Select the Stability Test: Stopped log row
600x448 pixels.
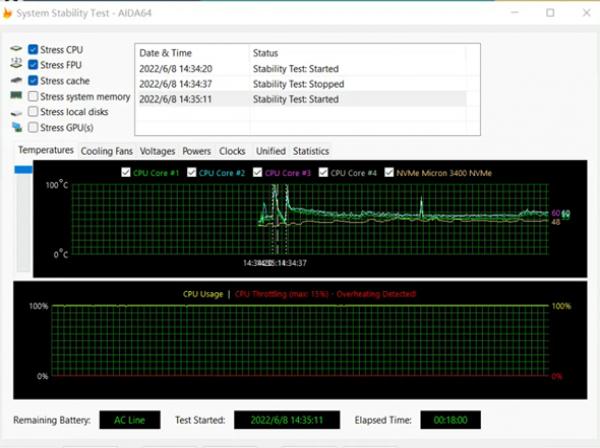tap(301, 84)
